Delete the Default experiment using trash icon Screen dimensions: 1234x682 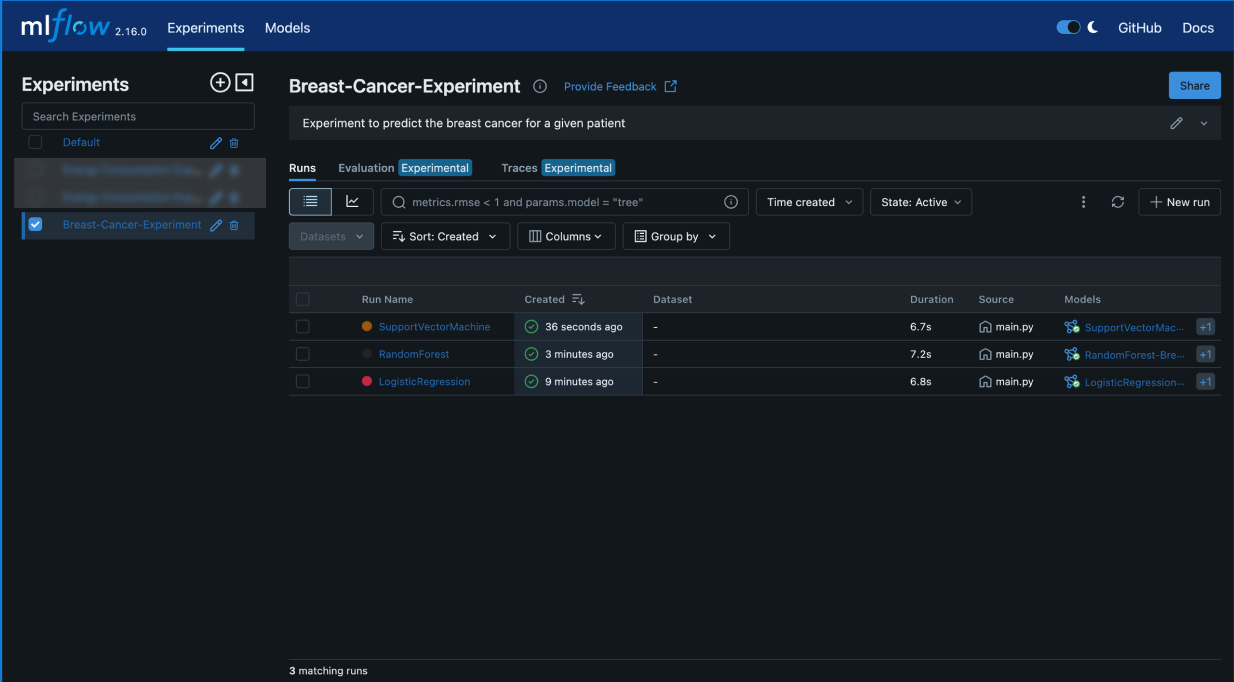coord(234,143)
